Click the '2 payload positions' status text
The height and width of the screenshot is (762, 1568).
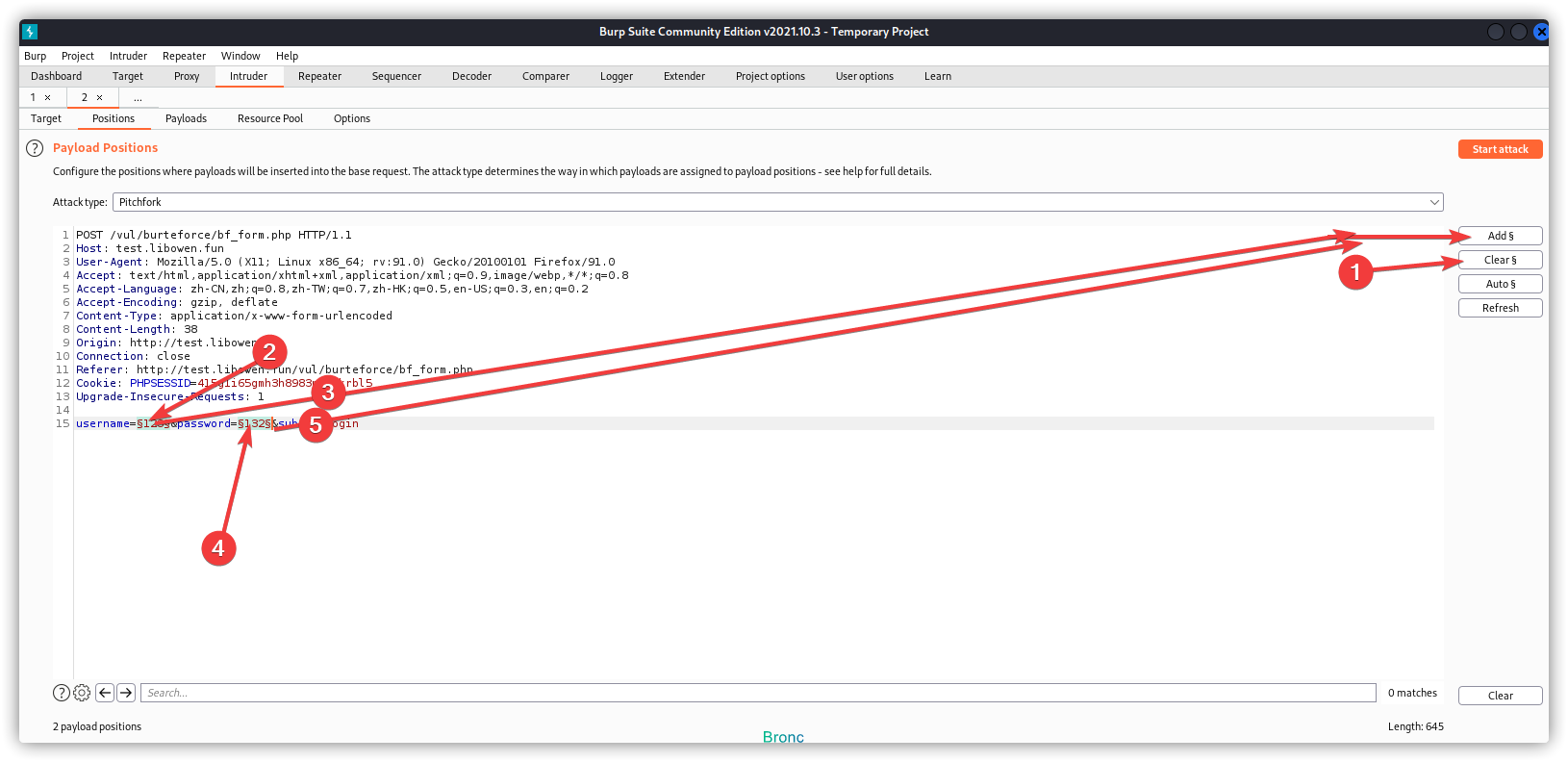point(97,726)
